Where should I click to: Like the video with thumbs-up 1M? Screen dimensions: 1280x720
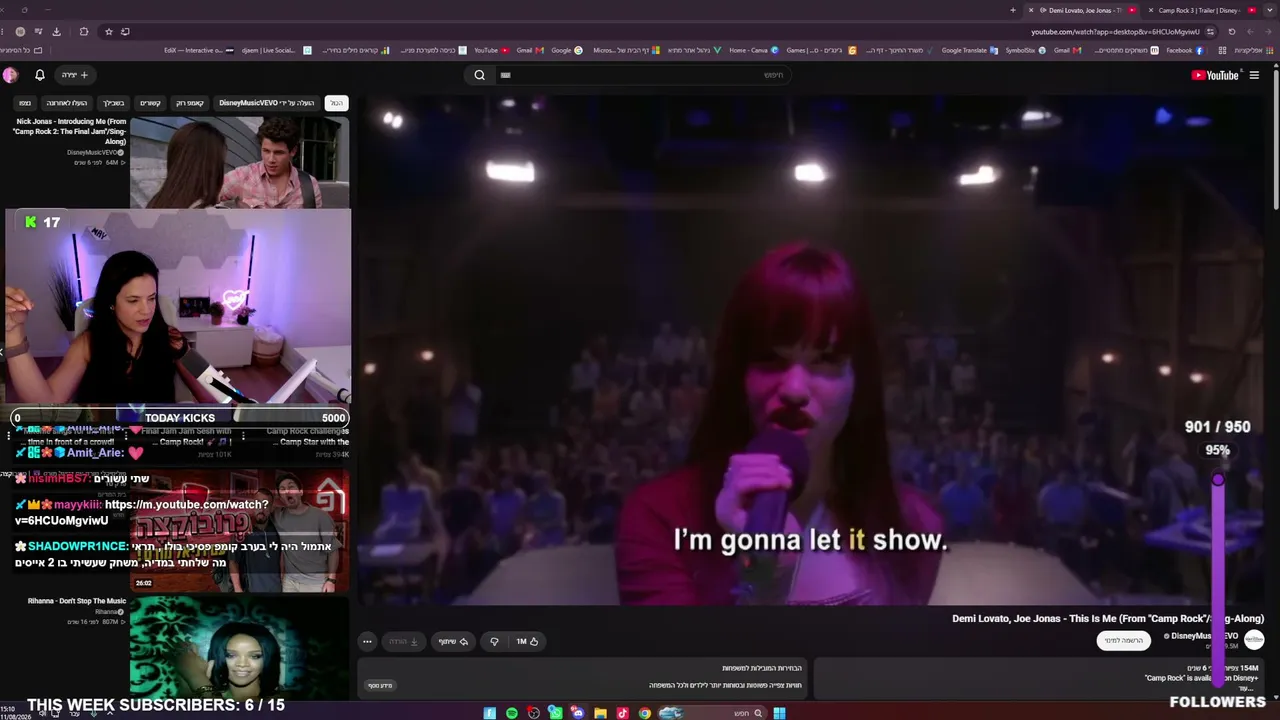[527, 641]
